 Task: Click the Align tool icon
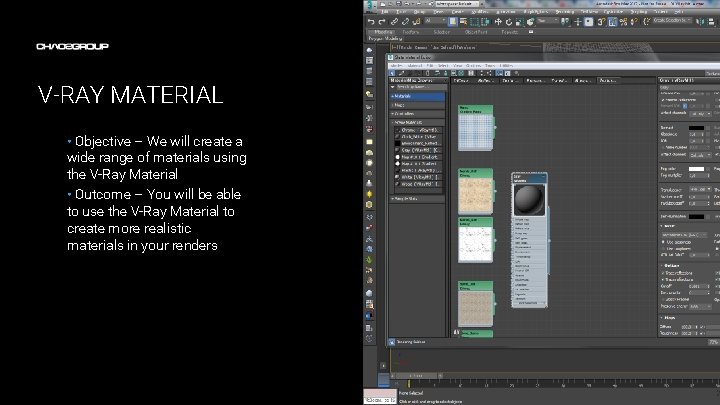[712, 22]
